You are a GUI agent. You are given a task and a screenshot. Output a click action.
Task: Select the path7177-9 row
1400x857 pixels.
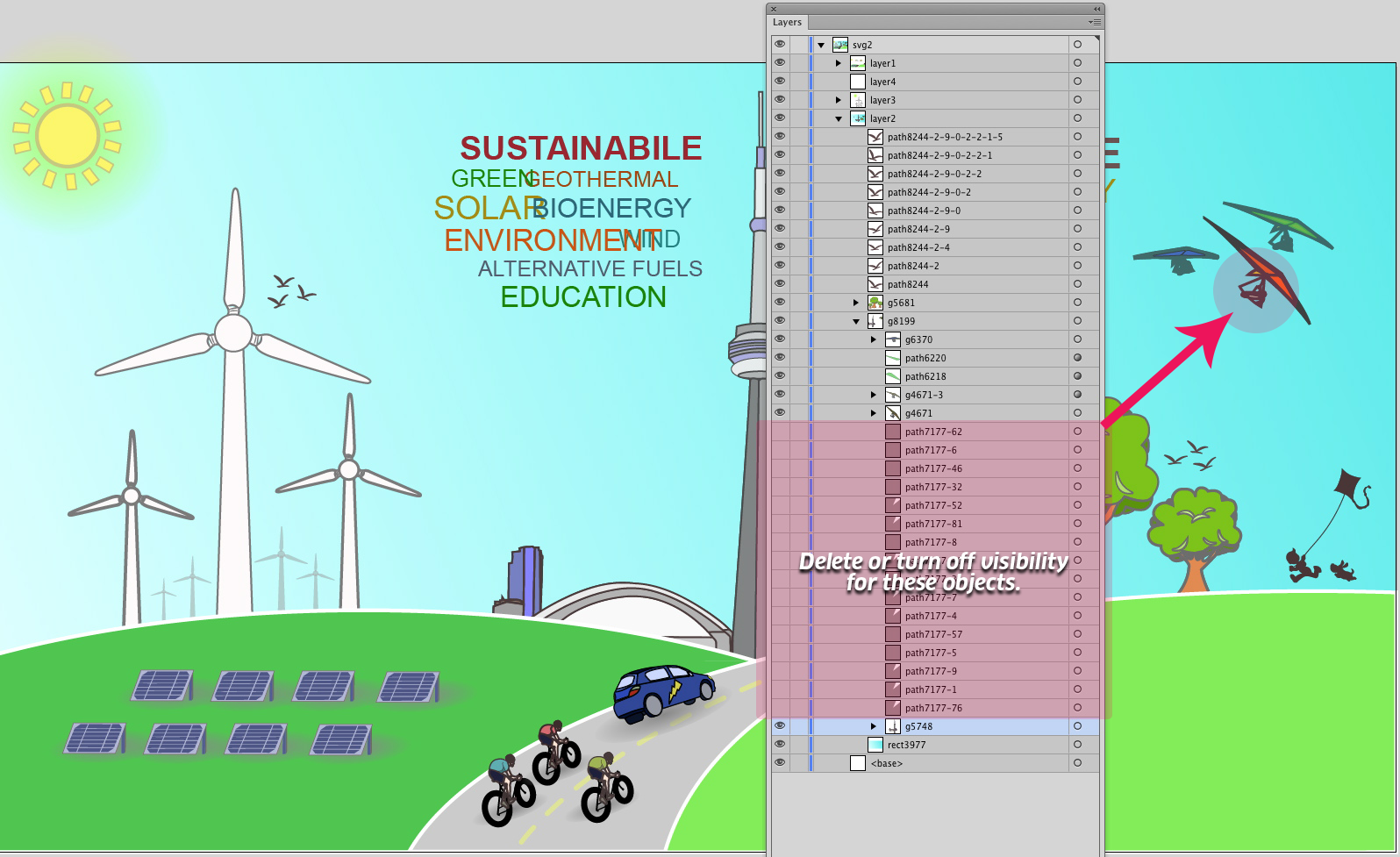tap(935, 671)
